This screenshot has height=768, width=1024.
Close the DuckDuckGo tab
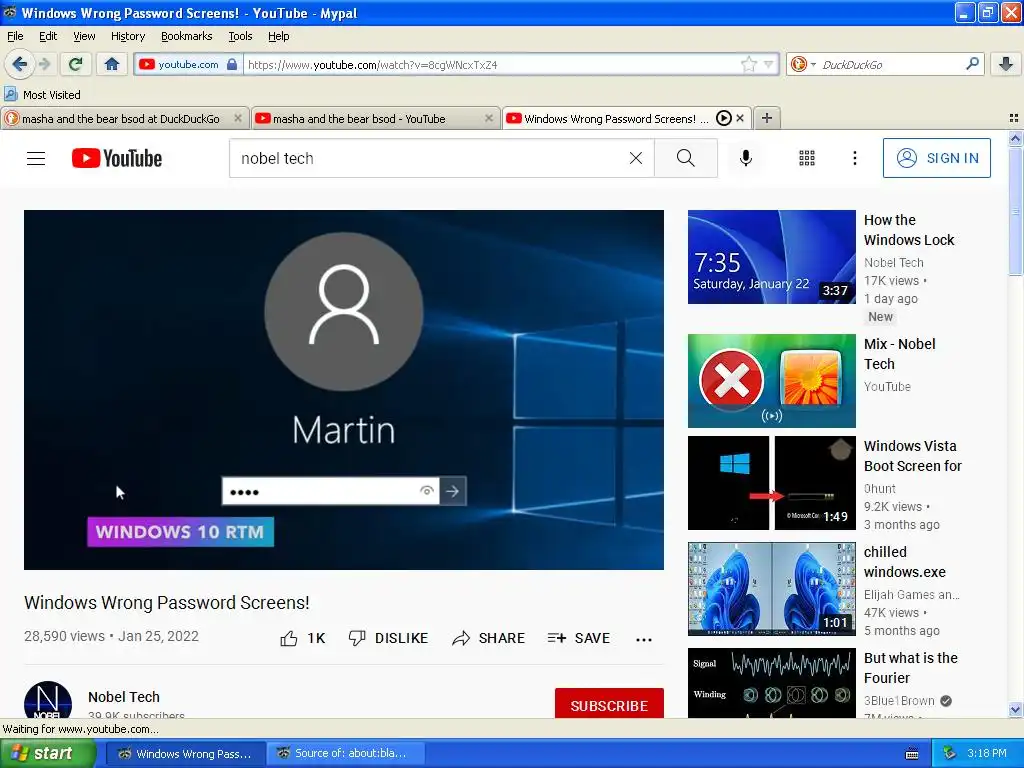tap(238, 118)
